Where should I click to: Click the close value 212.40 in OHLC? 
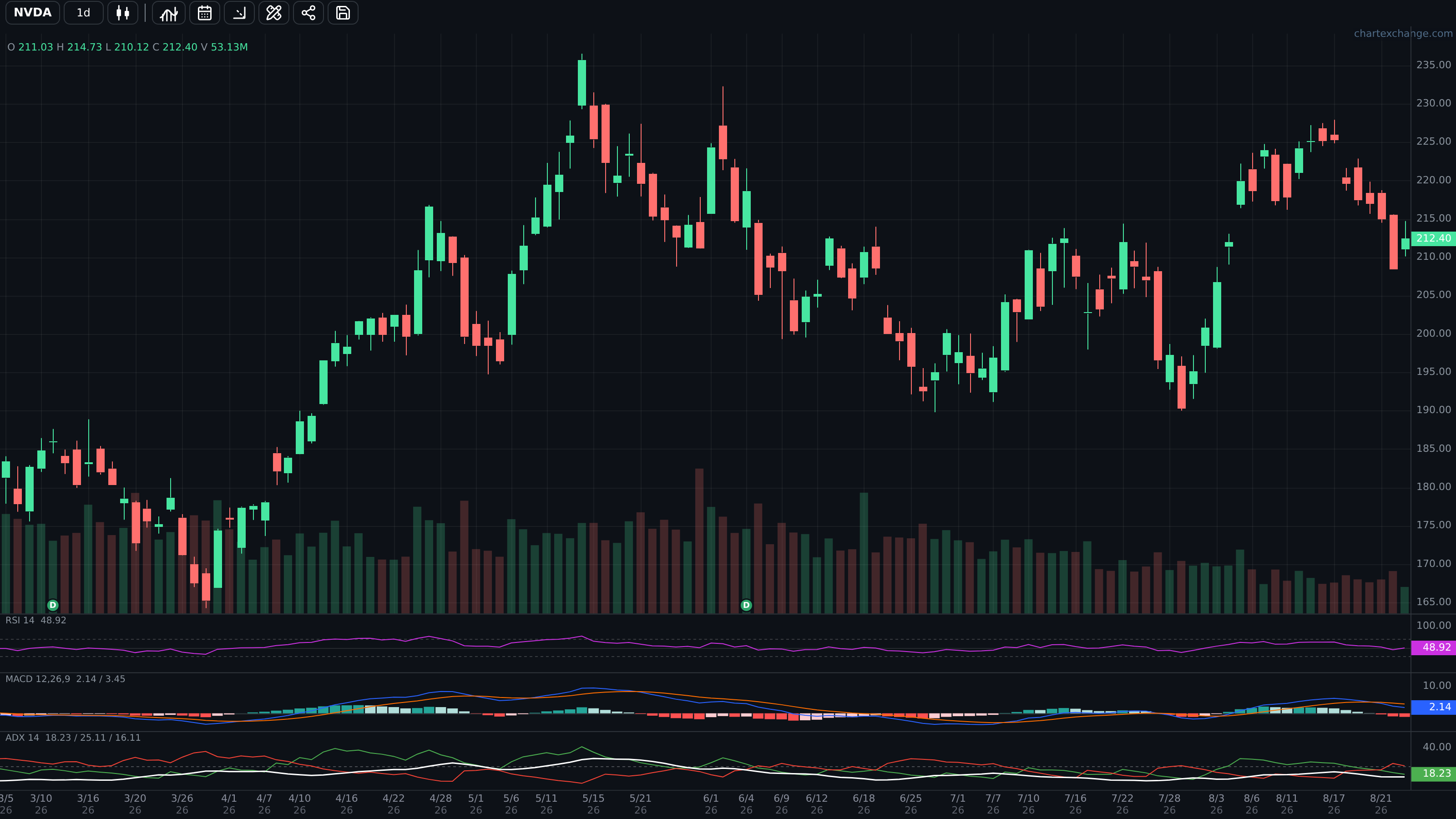[x=180, y=47]
